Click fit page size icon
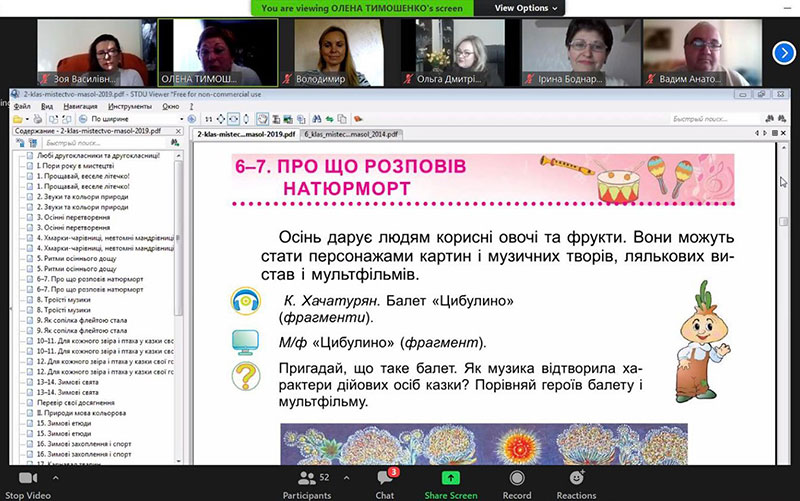Screen dimensions: 800x501 [x=220, y=119]
